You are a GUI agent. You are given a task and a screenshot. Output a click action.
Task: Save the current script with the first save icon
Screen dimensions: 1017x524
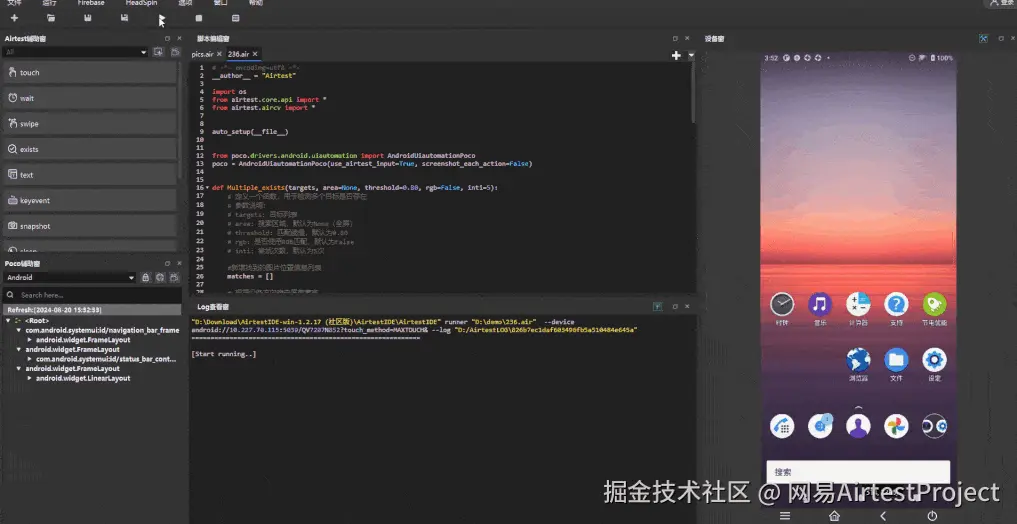pyautogui.click(x=88, y=18)
